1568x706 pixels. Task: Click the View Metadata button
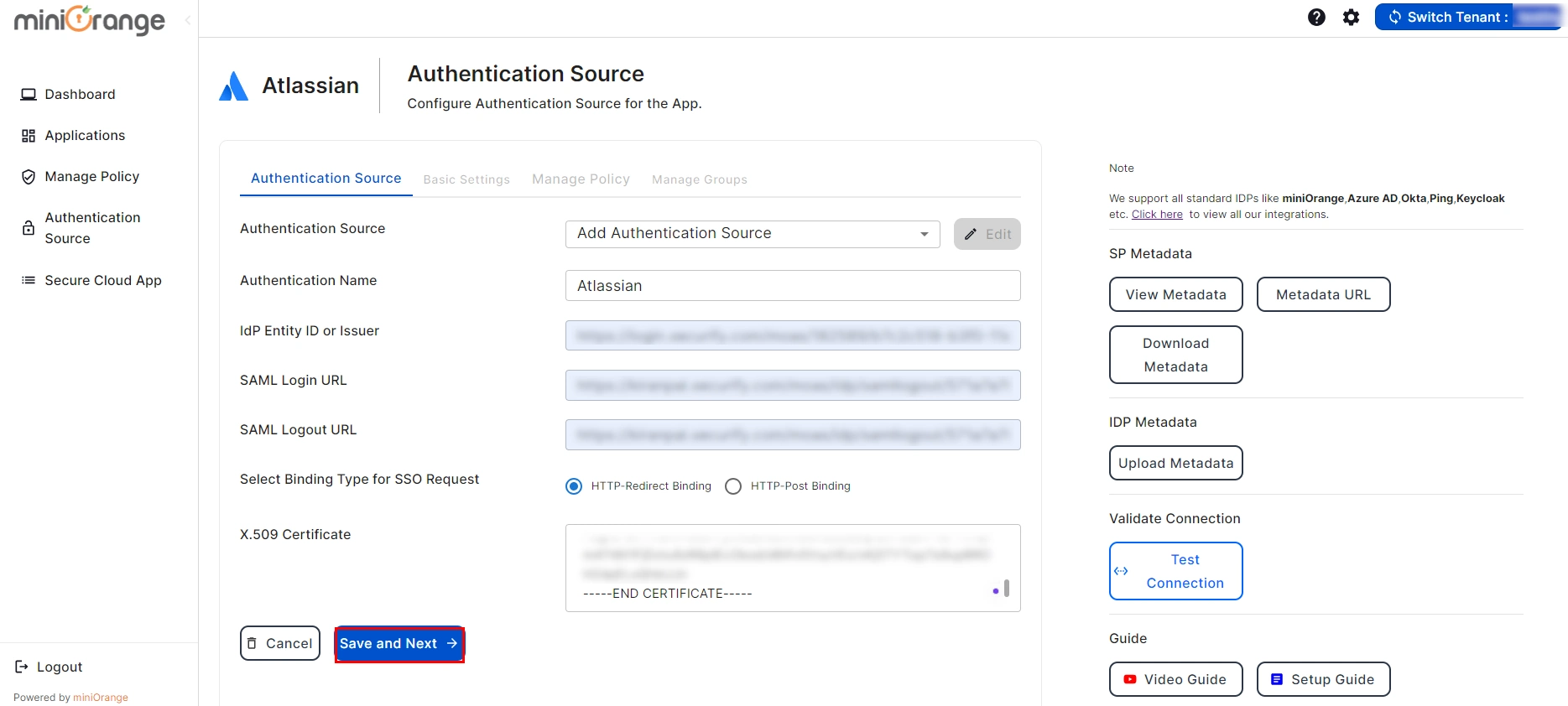[x=1176, y=294]
